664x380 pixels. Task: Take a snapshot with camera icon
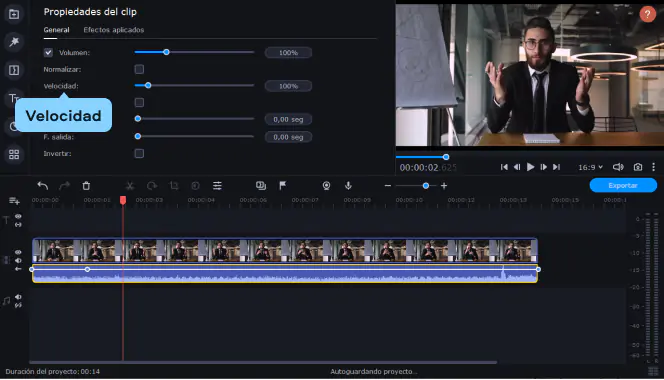point(638,167)
